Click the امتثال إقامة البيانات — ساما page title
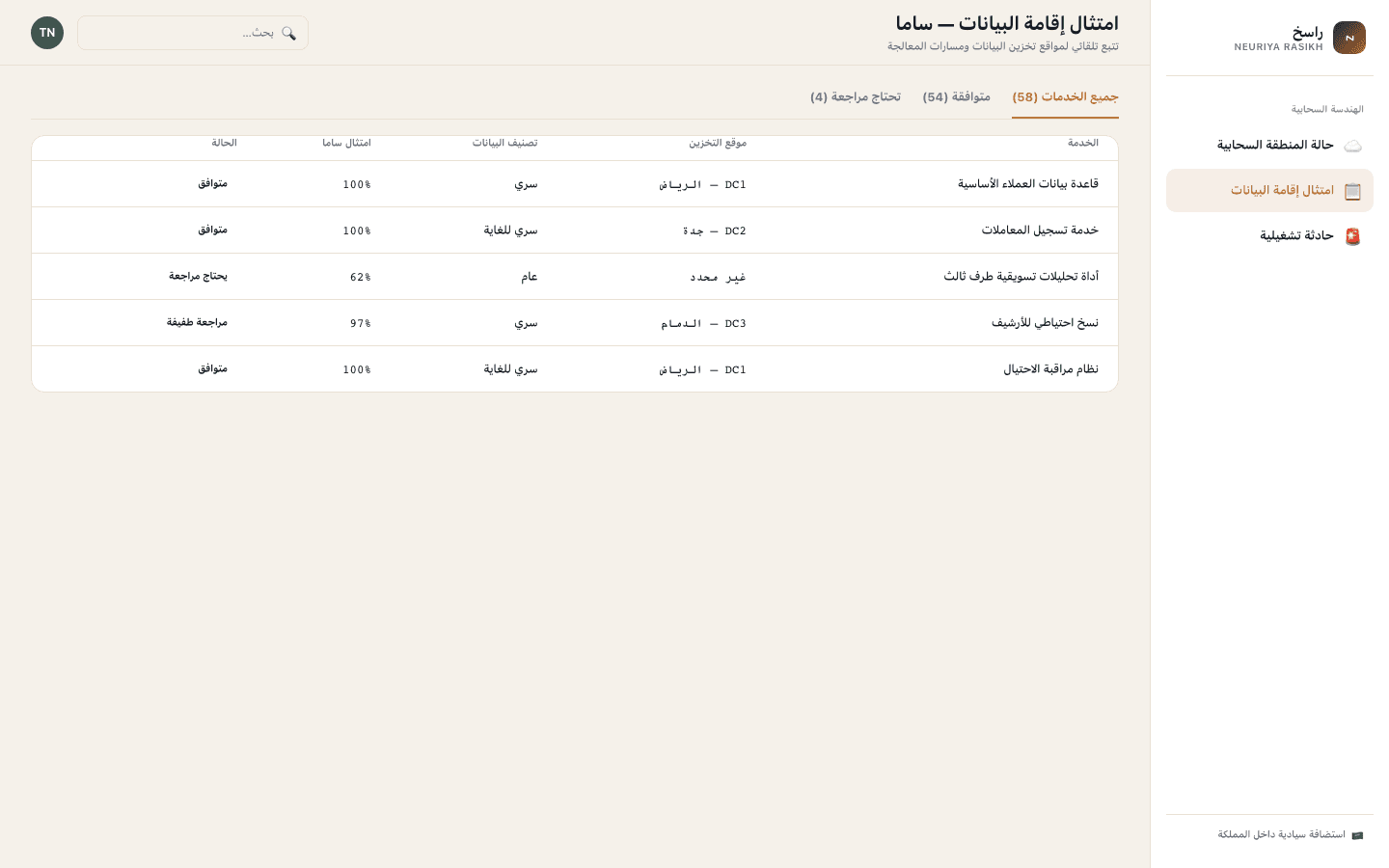 pyautogui.click(x=1007, y=23)
